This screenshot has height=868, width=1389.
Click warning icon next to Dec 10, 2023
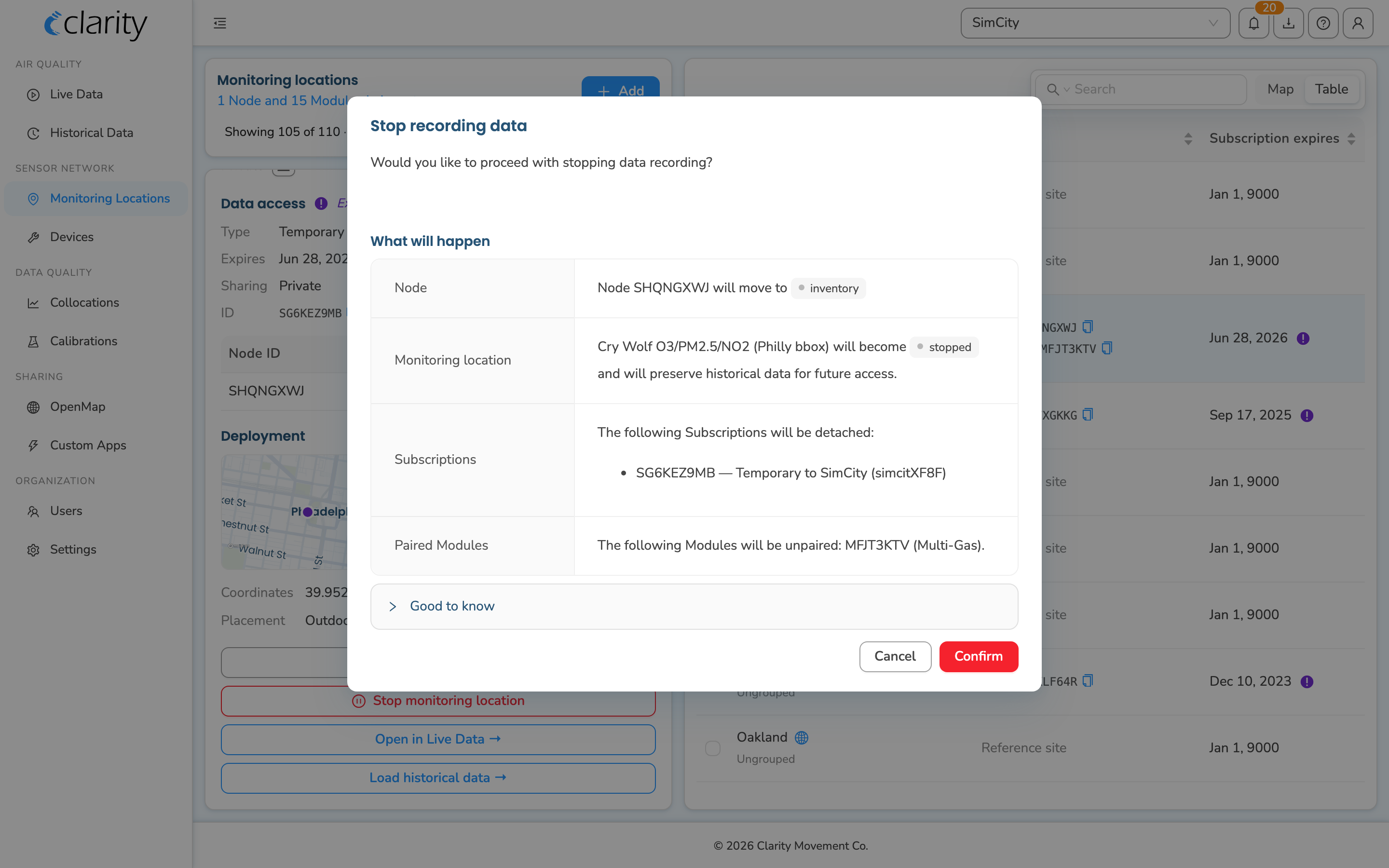1307,682
